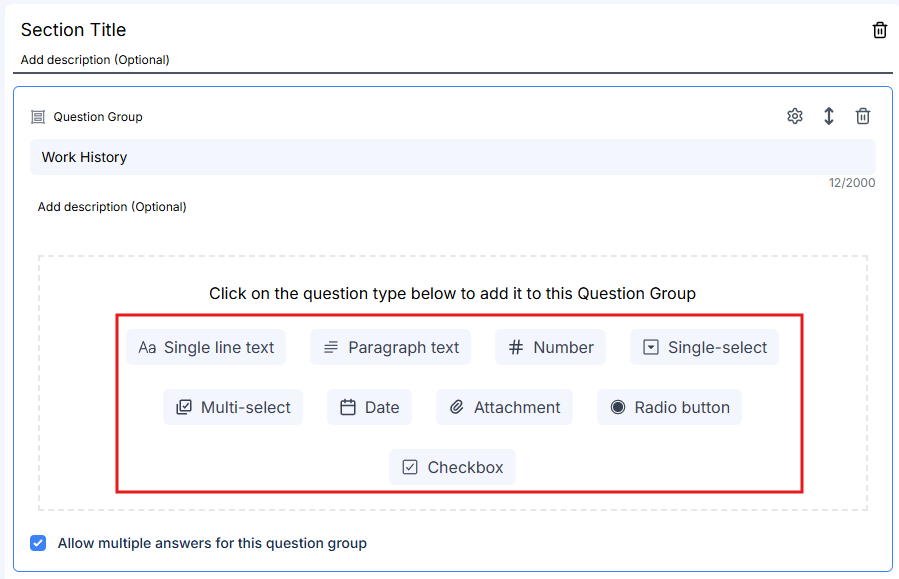Disable allow multiple answers for this question group
Screen dimensions: 899x579
[38, 542]
